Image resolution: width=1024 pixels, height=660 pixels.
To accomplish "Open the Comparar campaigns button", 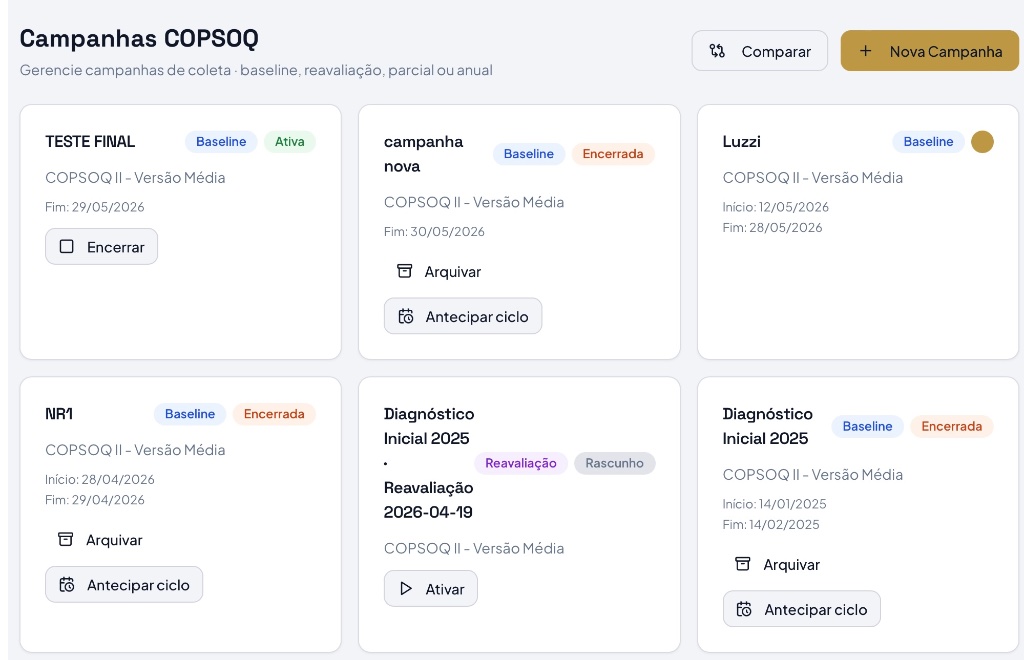I will [x=760, y=51].
